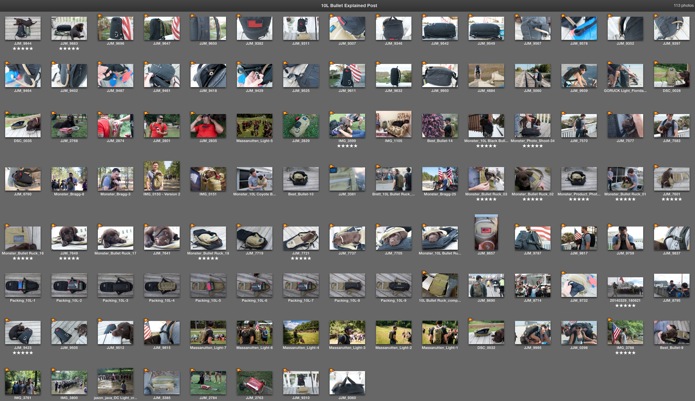Select the Monster_Bullet Ruck_01 thumbnail
This screenshot has width=695, height=401.
(625, 179)
